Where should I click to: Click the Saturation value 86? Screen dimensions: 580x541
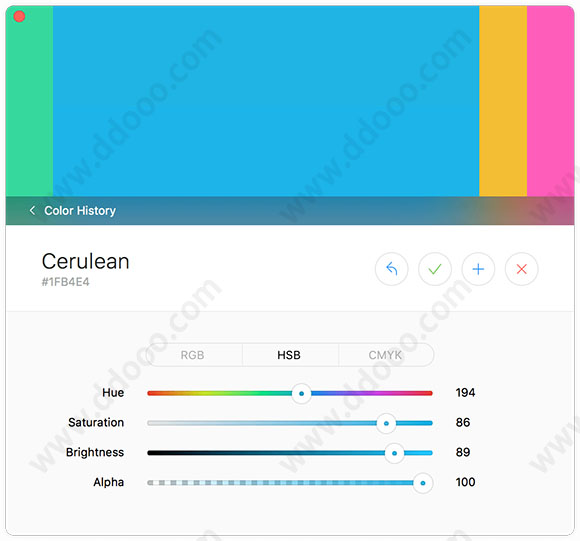[463, 422]
